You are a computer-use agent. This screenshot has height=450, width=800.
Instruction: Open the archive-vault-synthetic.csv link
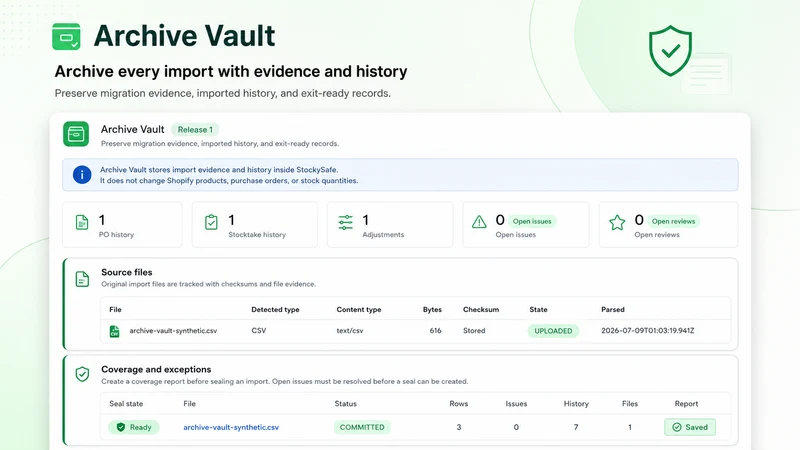tap(231, 427)
